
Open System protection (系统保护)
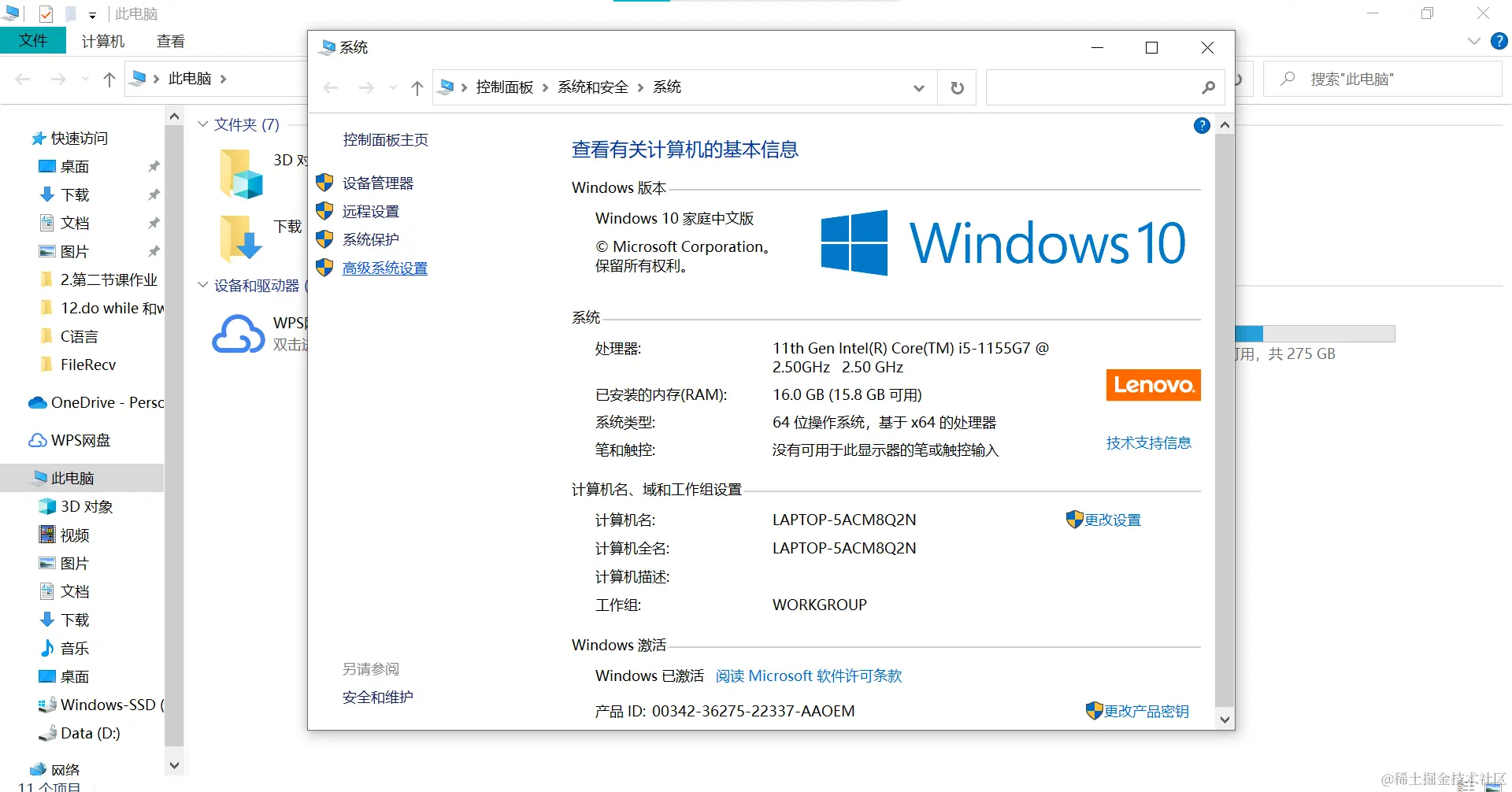click(x=370, y=240)
